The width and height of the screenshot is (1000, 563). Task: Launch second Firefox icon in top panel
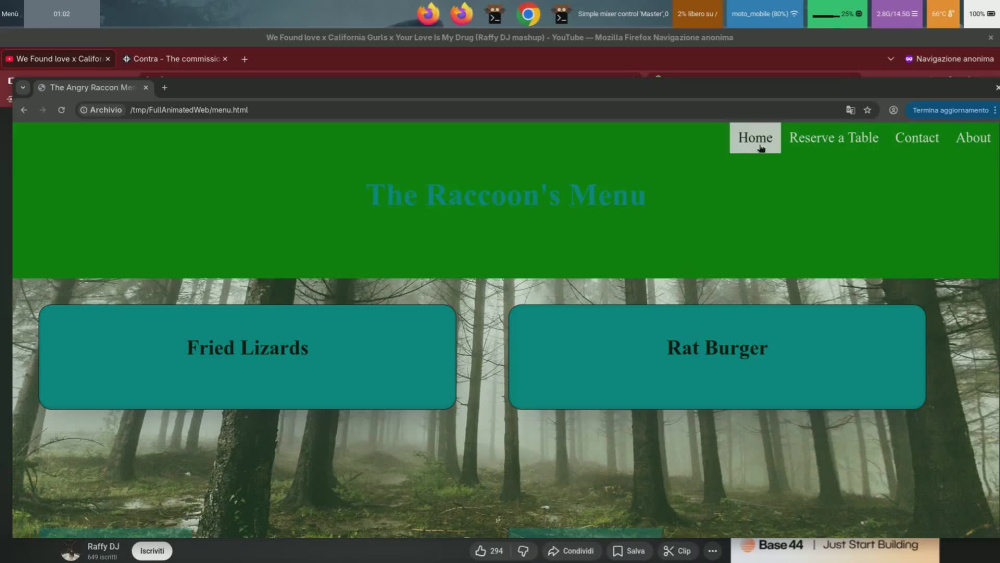click(x=462, y=13)
